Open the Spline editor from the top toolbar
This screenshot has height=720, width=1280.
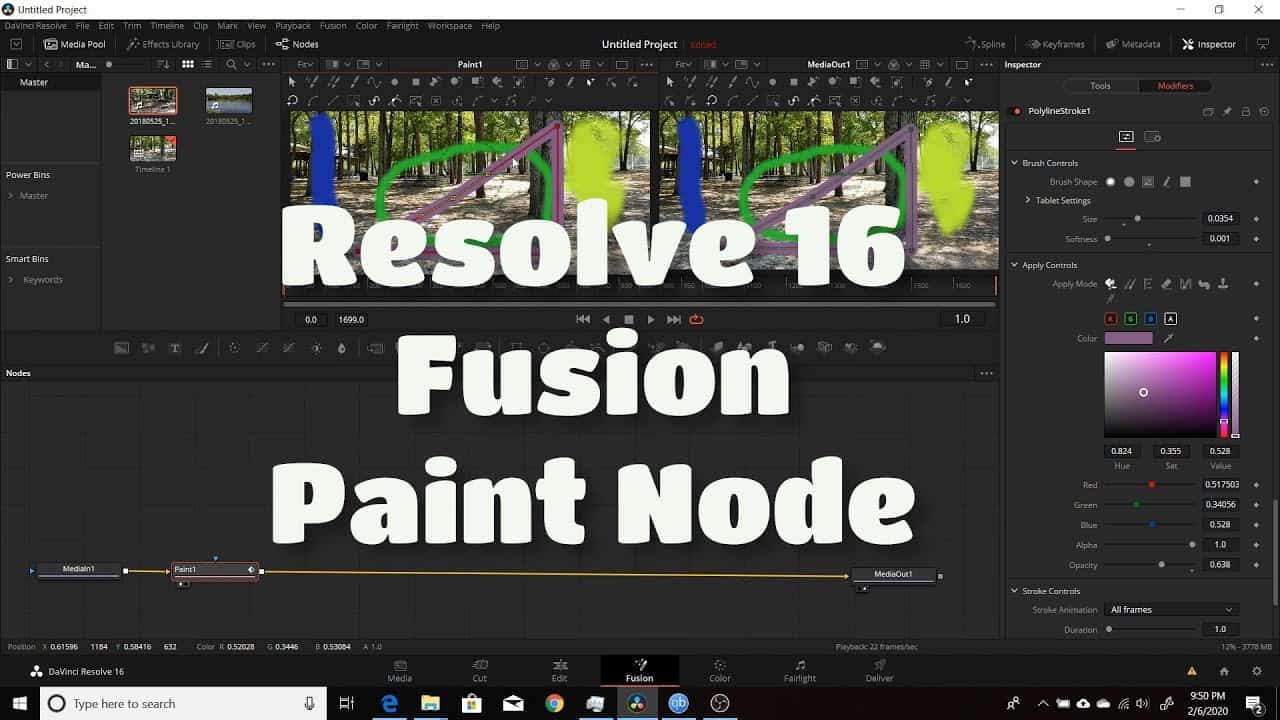click(984, 43)
